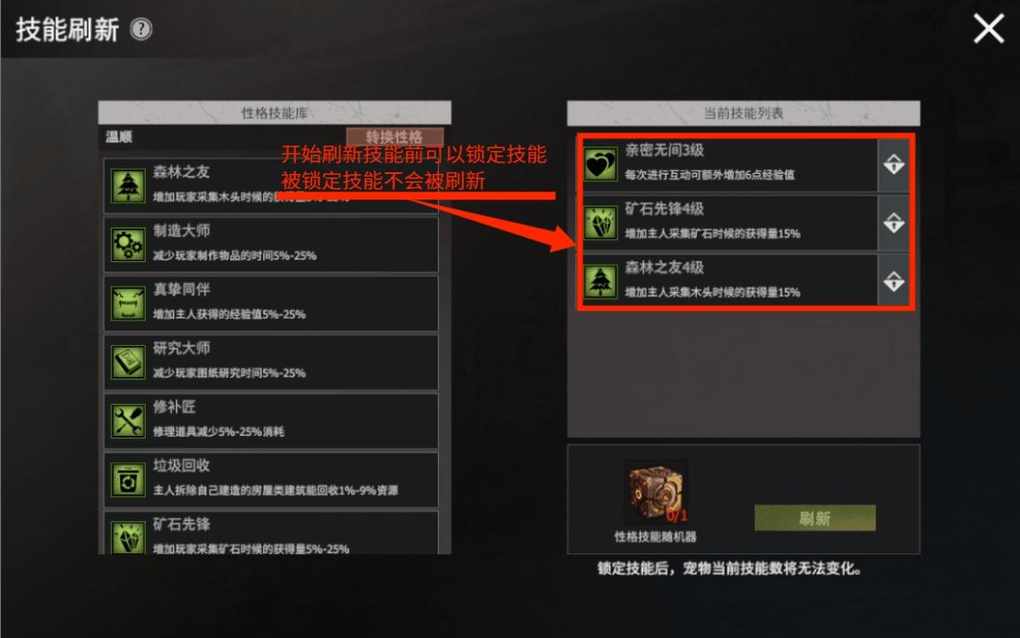
Task: Select the 修补匠 wrench and screwdriver icon
Action: (x=128, y=421)
